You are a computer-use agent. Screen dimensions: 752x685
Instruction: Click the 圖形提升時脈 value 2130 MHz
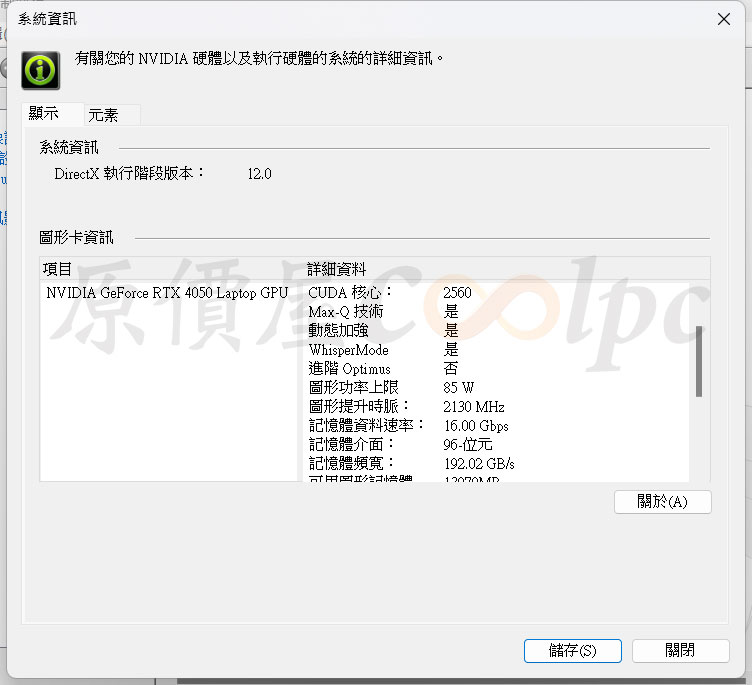[474, 407]
